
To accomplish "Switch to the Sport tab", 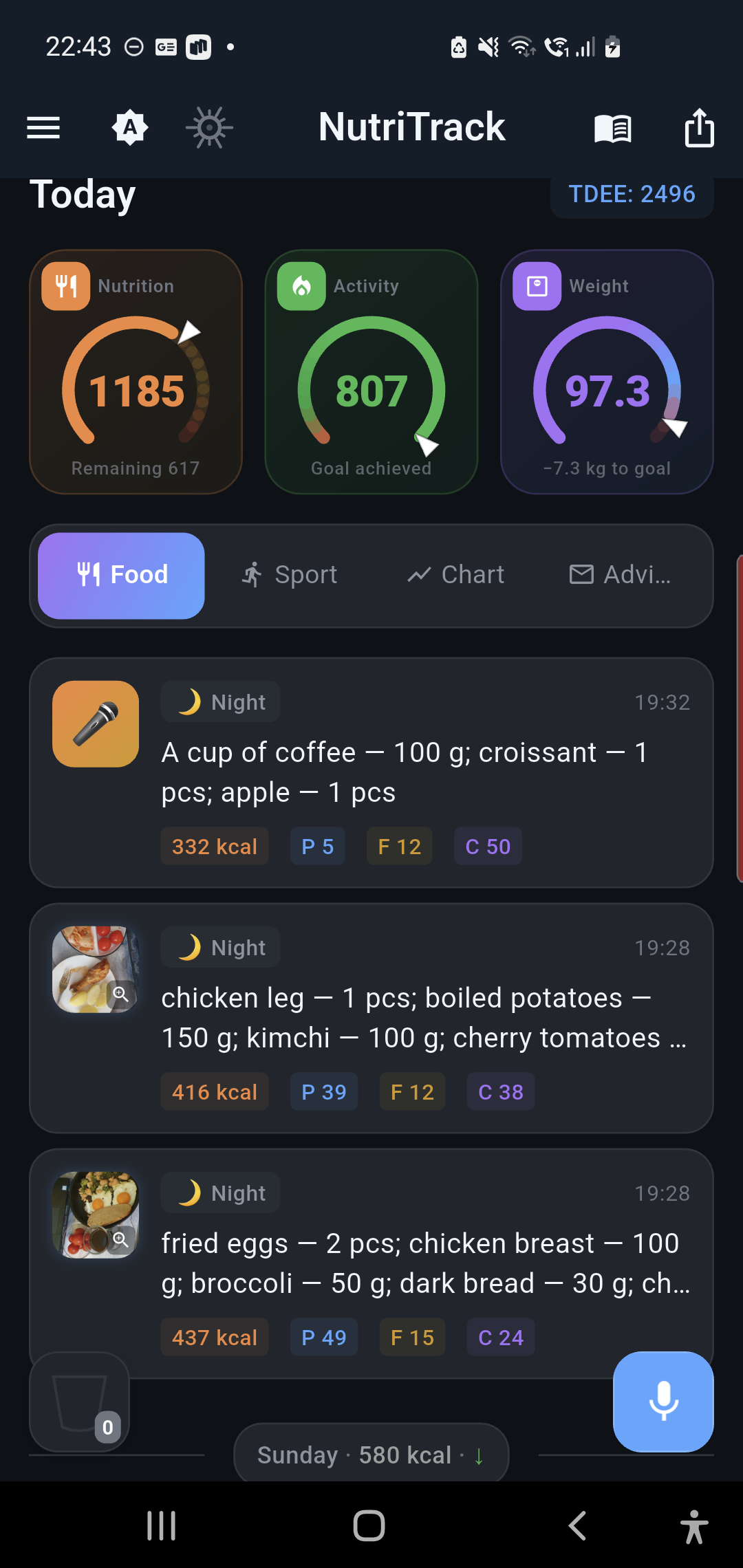I will (290, 575).
